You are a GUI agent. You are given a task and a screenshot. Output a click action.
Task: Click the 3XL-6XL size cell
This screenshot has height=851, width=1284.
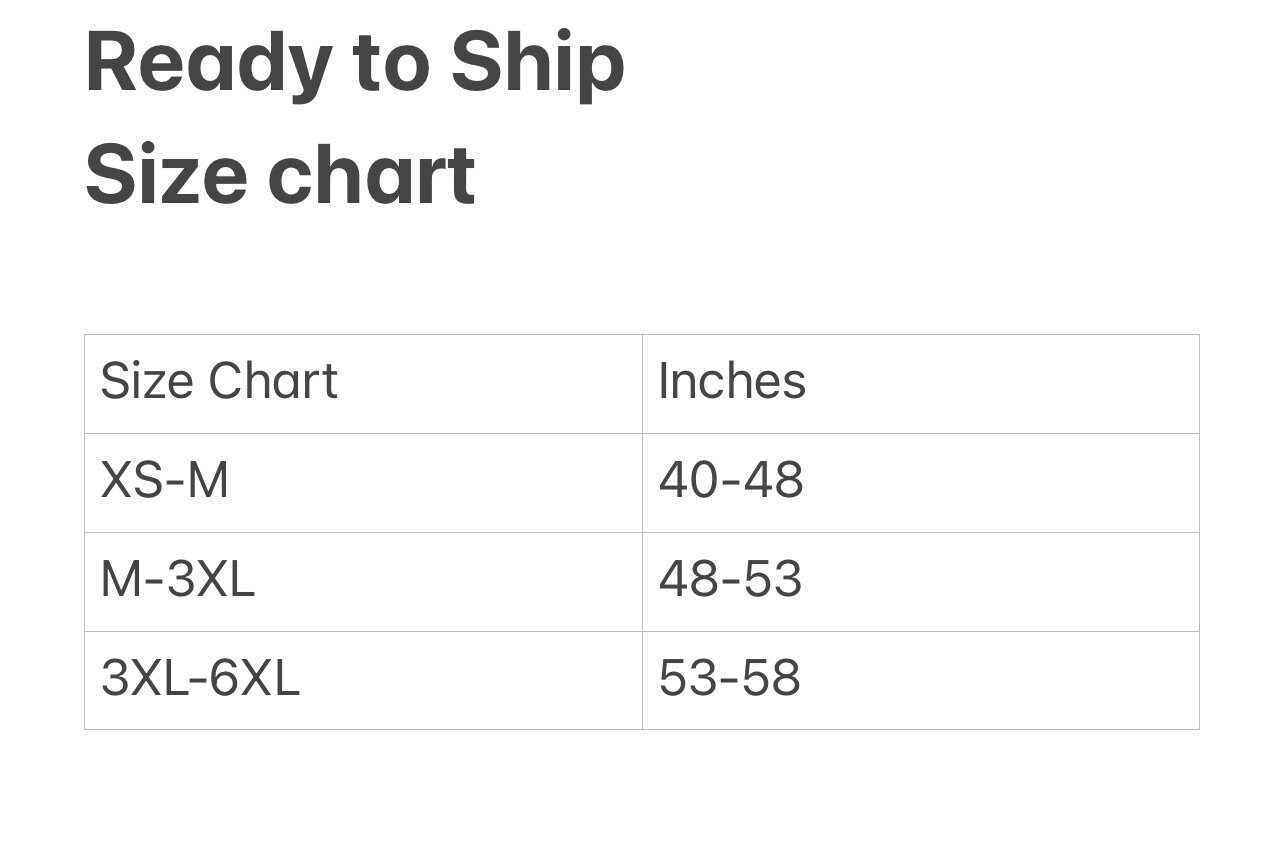[x=363, y=680]
